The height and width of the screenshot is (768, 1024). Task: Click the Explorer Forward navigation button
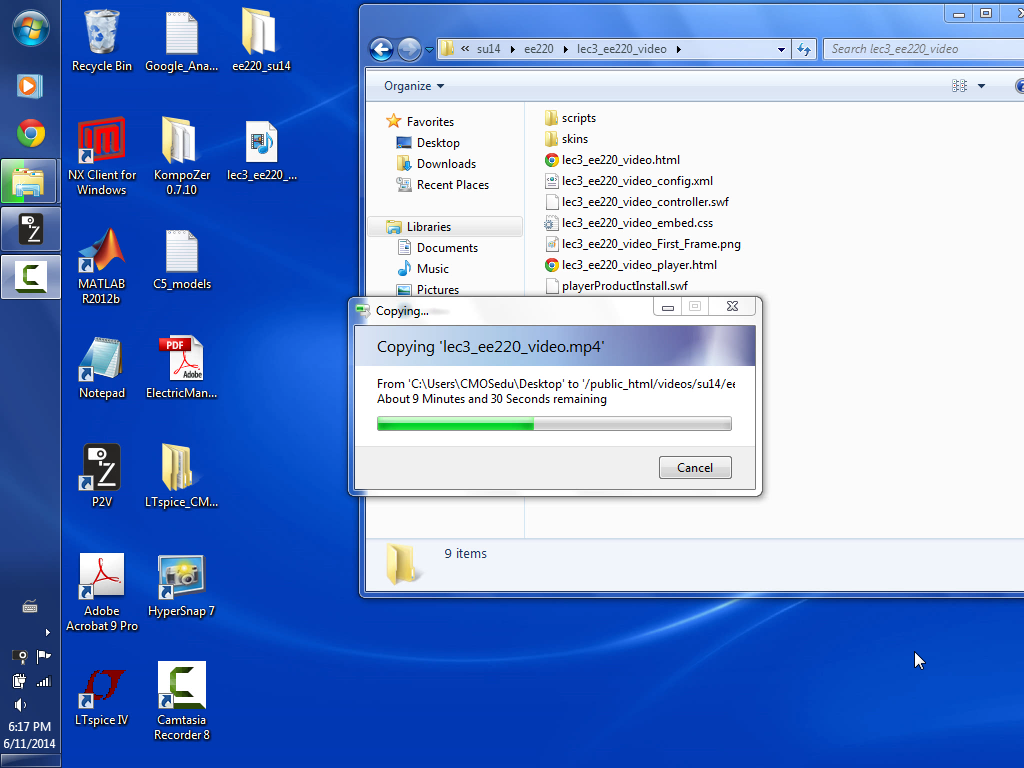(409, 49)
